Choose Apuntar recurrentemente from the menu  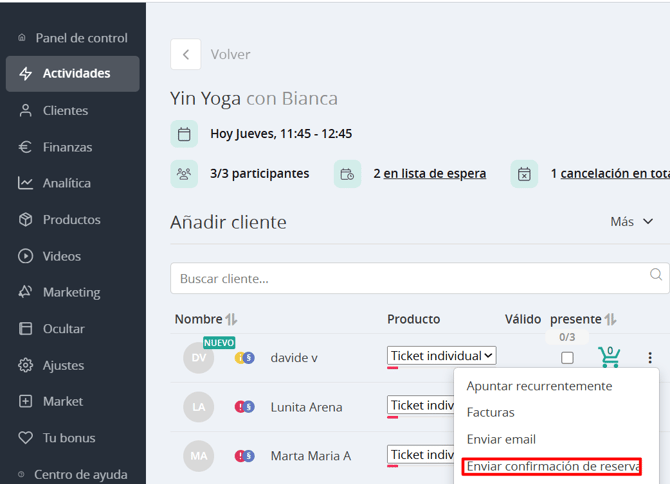tap(539, 386)
